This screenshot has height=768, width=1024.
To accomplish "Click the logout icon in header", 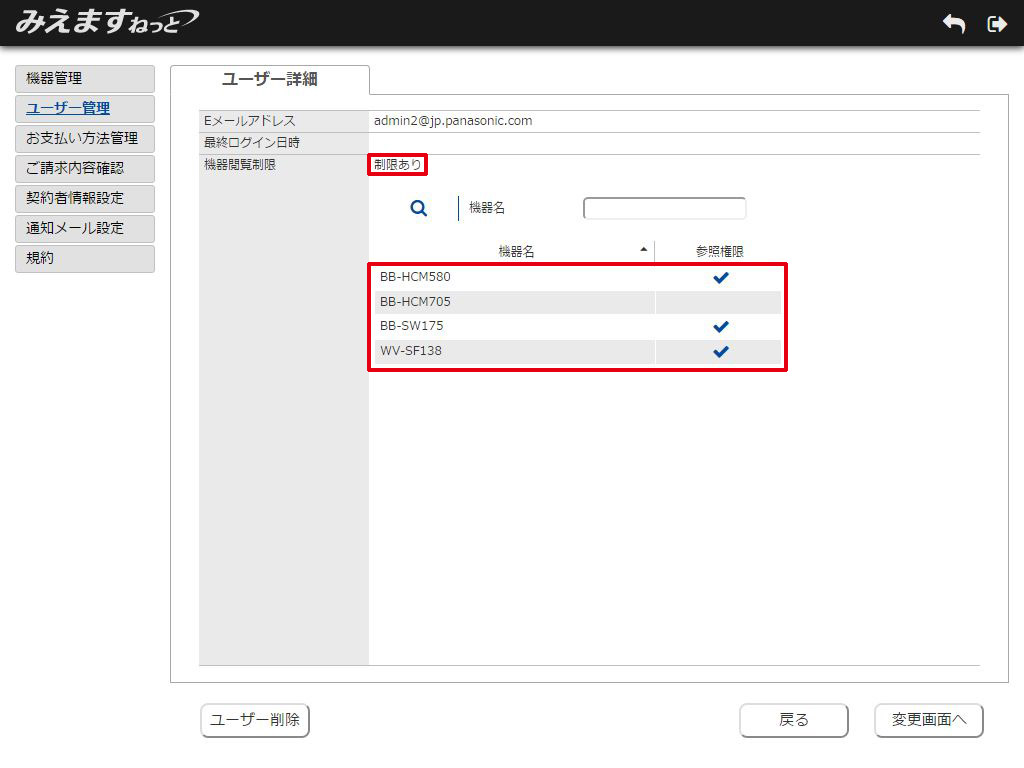I will [x=996, y=24].
